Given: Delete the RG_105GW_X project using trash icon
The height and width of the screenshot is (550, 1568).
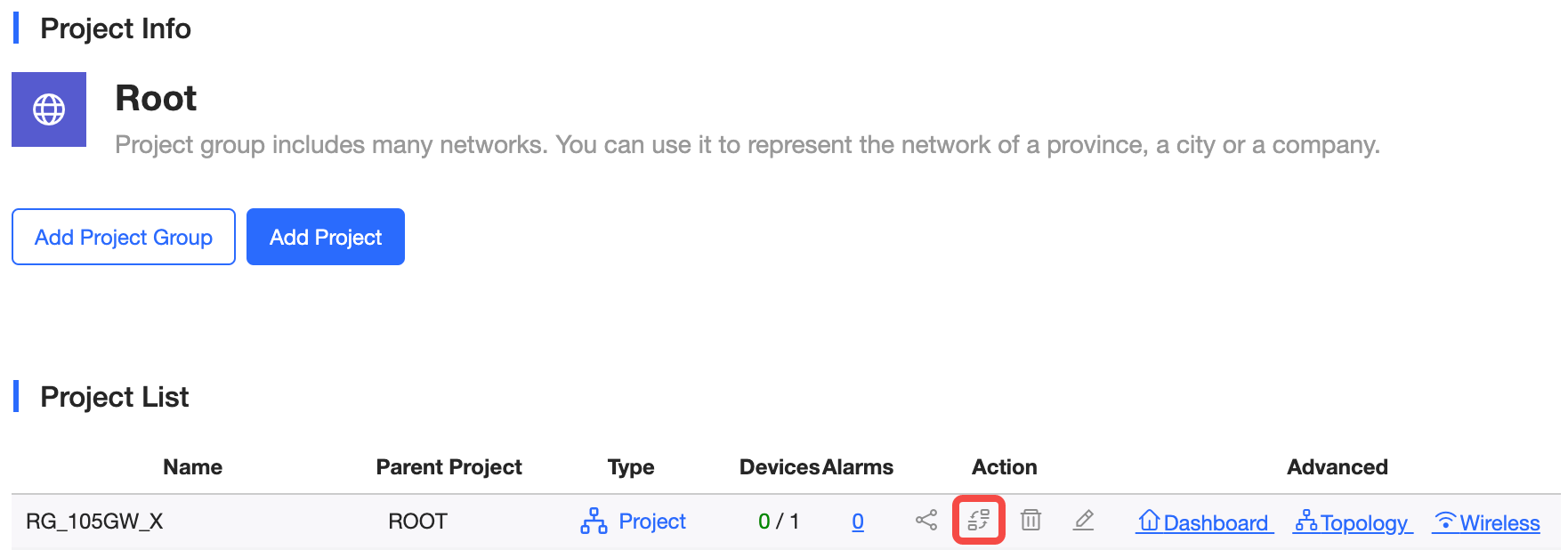Looking at the screenshot, I should 1031,521.
